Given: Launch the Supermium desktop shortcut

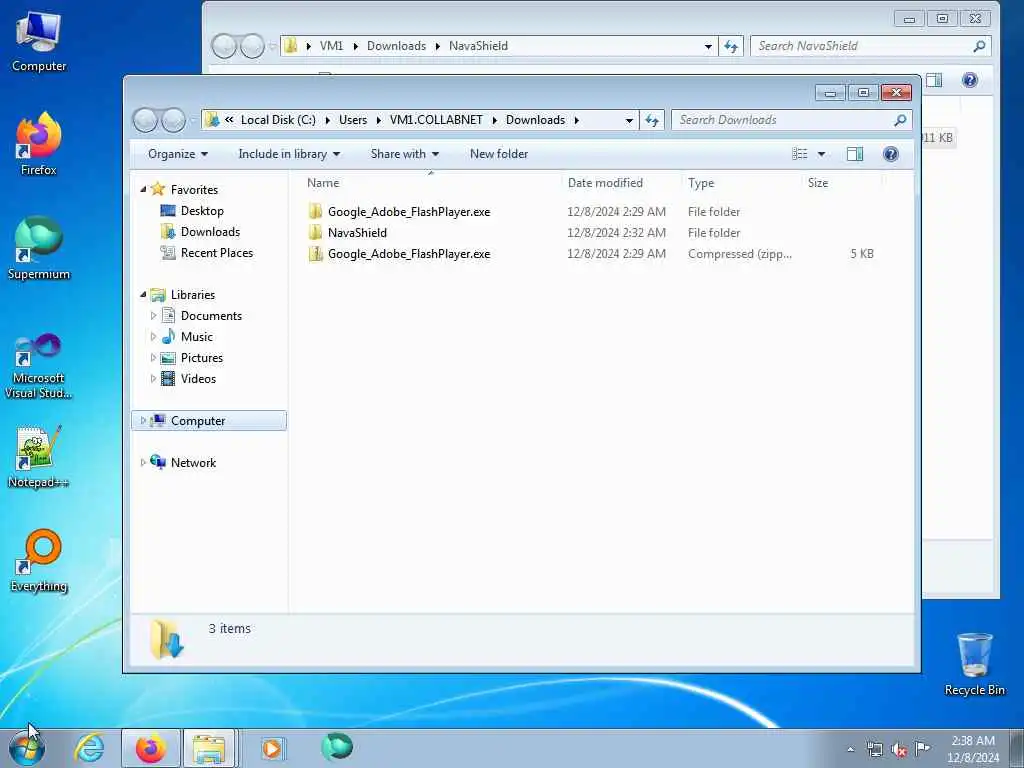Looking at the screenshot, I should click(39, 249).
